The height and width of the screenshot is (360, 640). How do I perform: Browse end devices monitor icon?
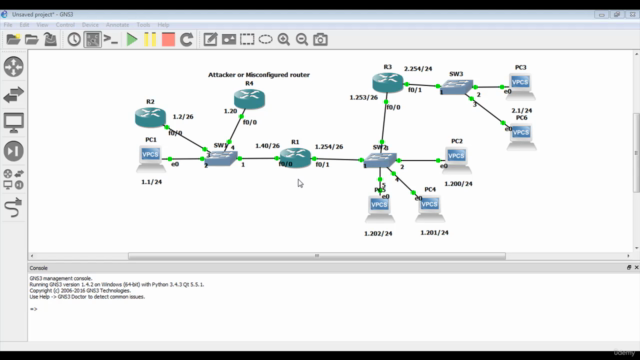click(x=13, y=123)
